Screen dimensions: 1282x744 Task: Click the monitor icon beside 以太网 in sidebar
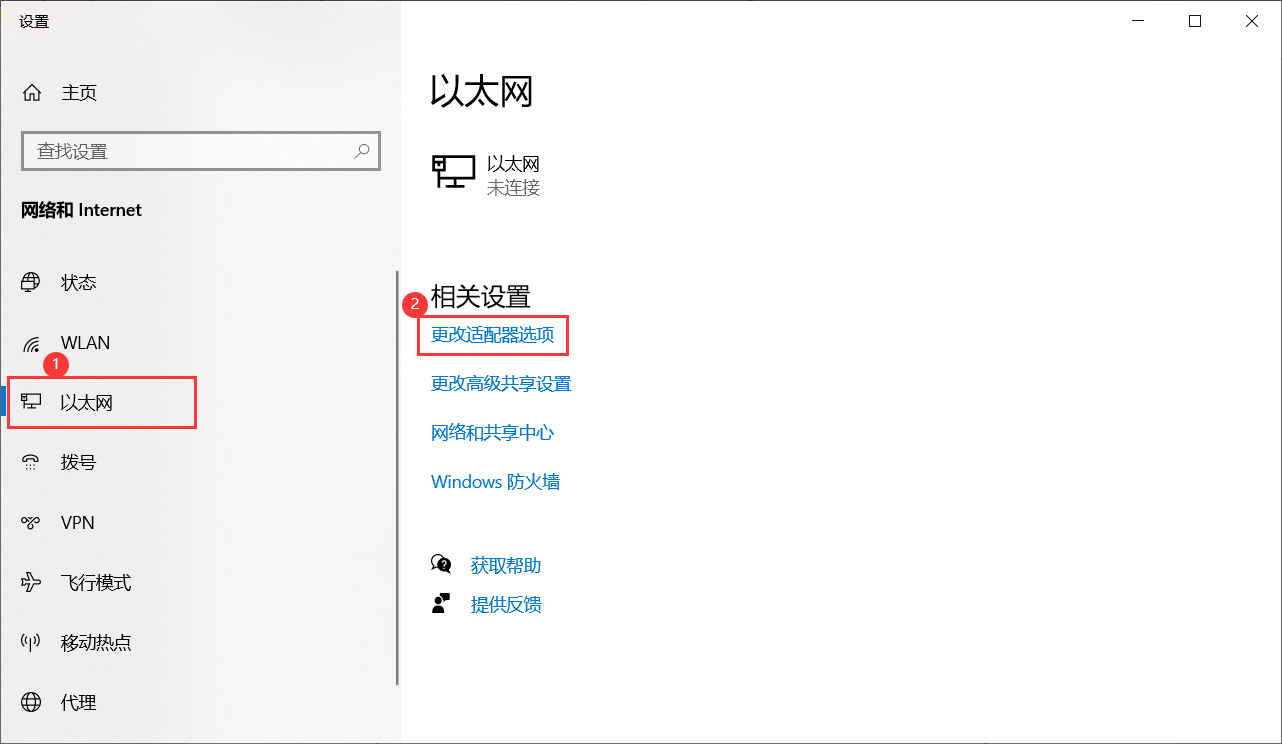click(x=31, y=402)
